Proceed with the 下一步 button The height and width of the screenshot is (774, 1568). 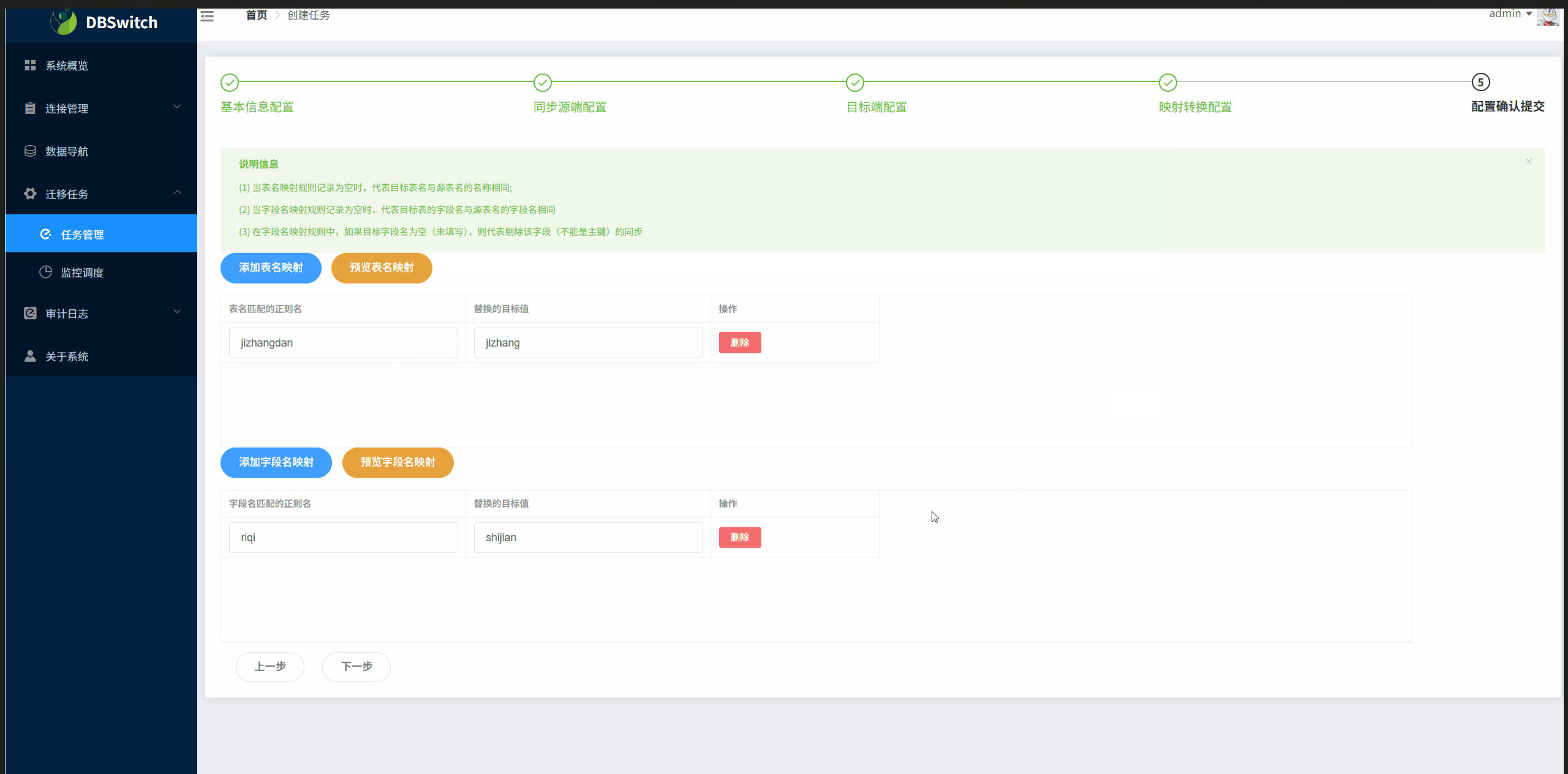coord(356,667)
